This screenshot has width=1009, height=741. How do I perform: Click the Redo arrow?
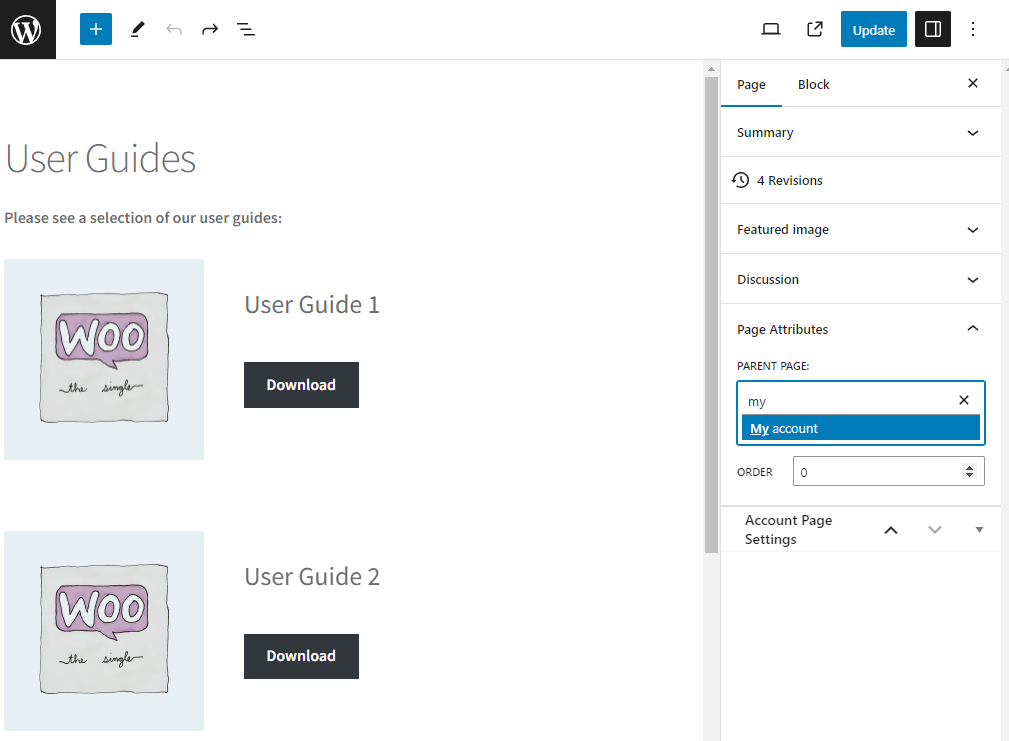click(210, 30)
